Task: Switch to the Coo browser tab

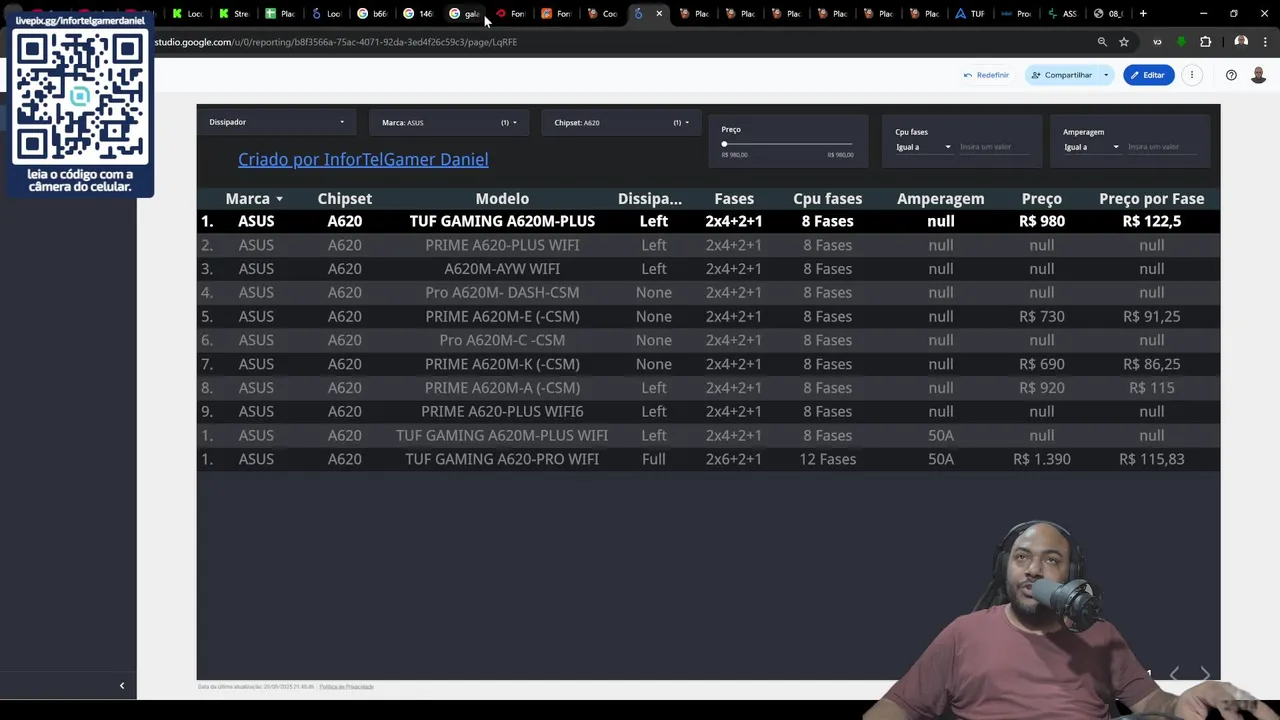Action: [x=603, y=14]
